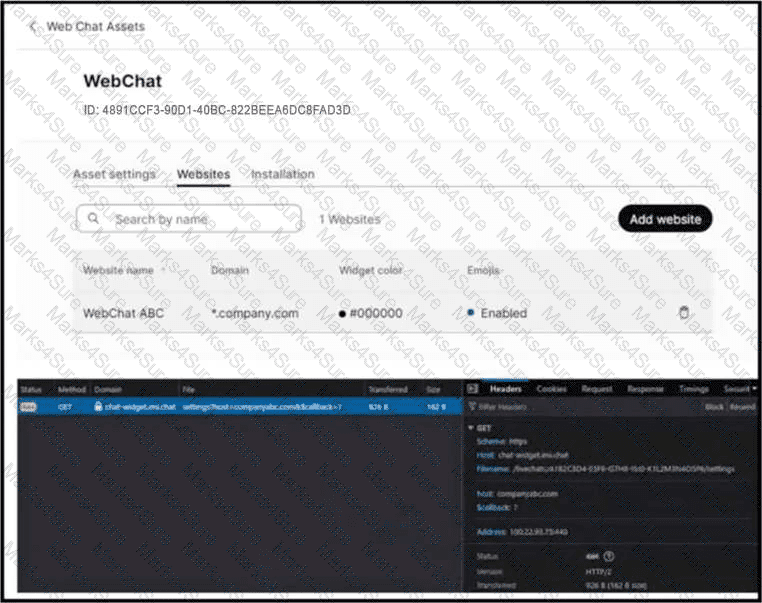Sort by Website name column arrow
Image resolution: width=762 pixels, height=603 pixels.
[x=163, y=270]
